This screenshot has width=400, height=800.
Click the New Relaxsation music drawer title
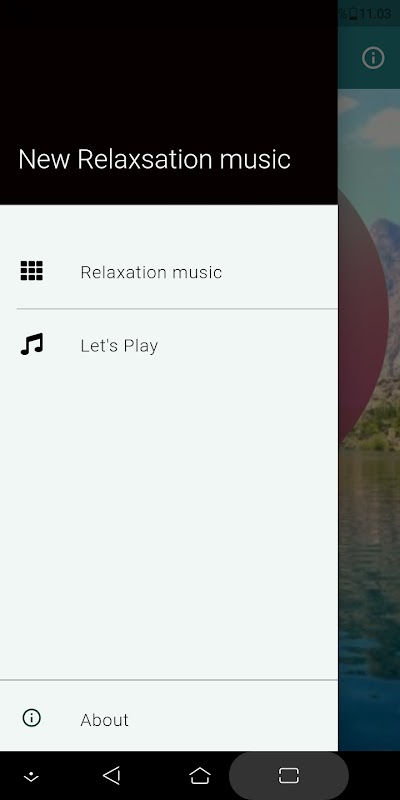point(154,160)
